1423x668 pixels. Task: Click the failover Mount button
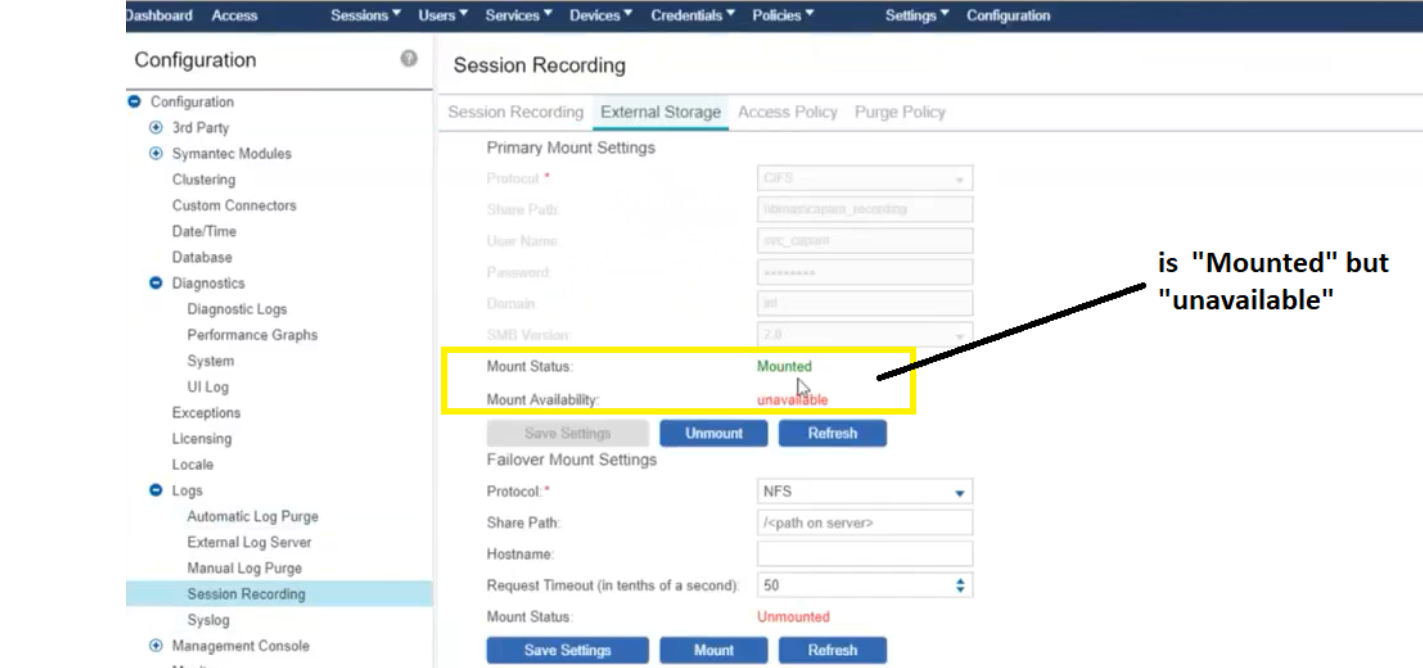pyautogui.click(x=713, y=650)
